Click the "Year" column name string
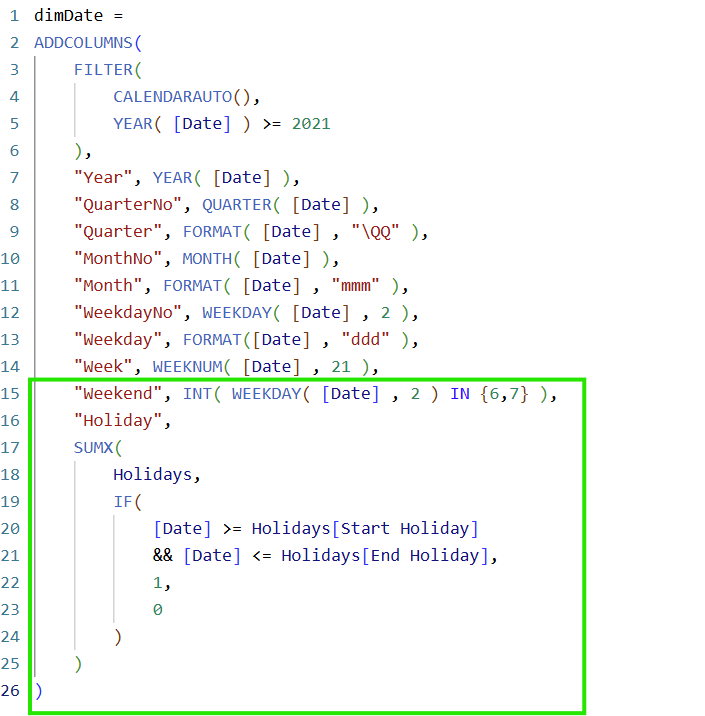 click(103, 178)
